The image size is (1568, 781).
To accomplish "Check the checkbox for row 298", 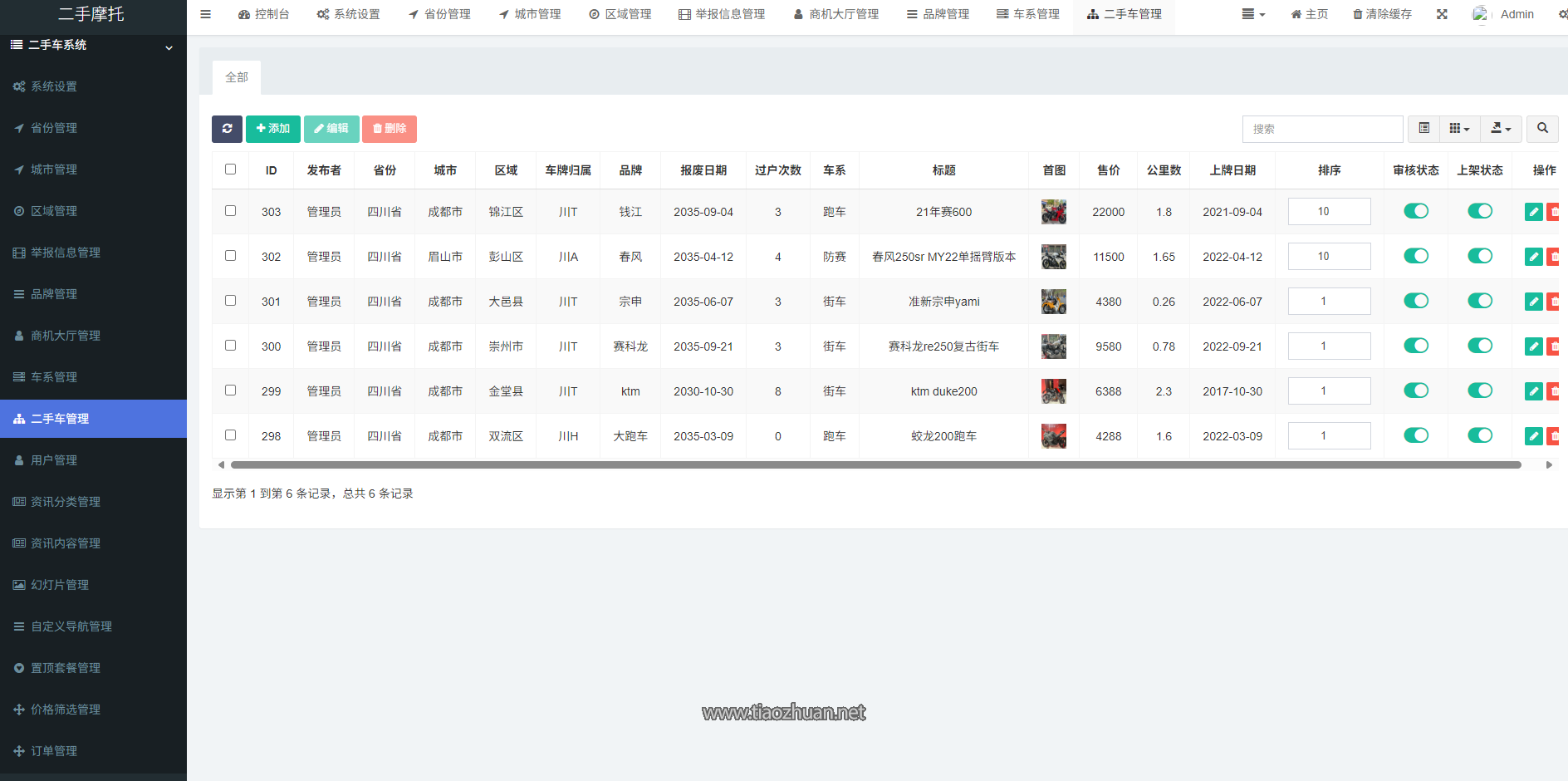I will pyautogui.click(x=230, y=435).
